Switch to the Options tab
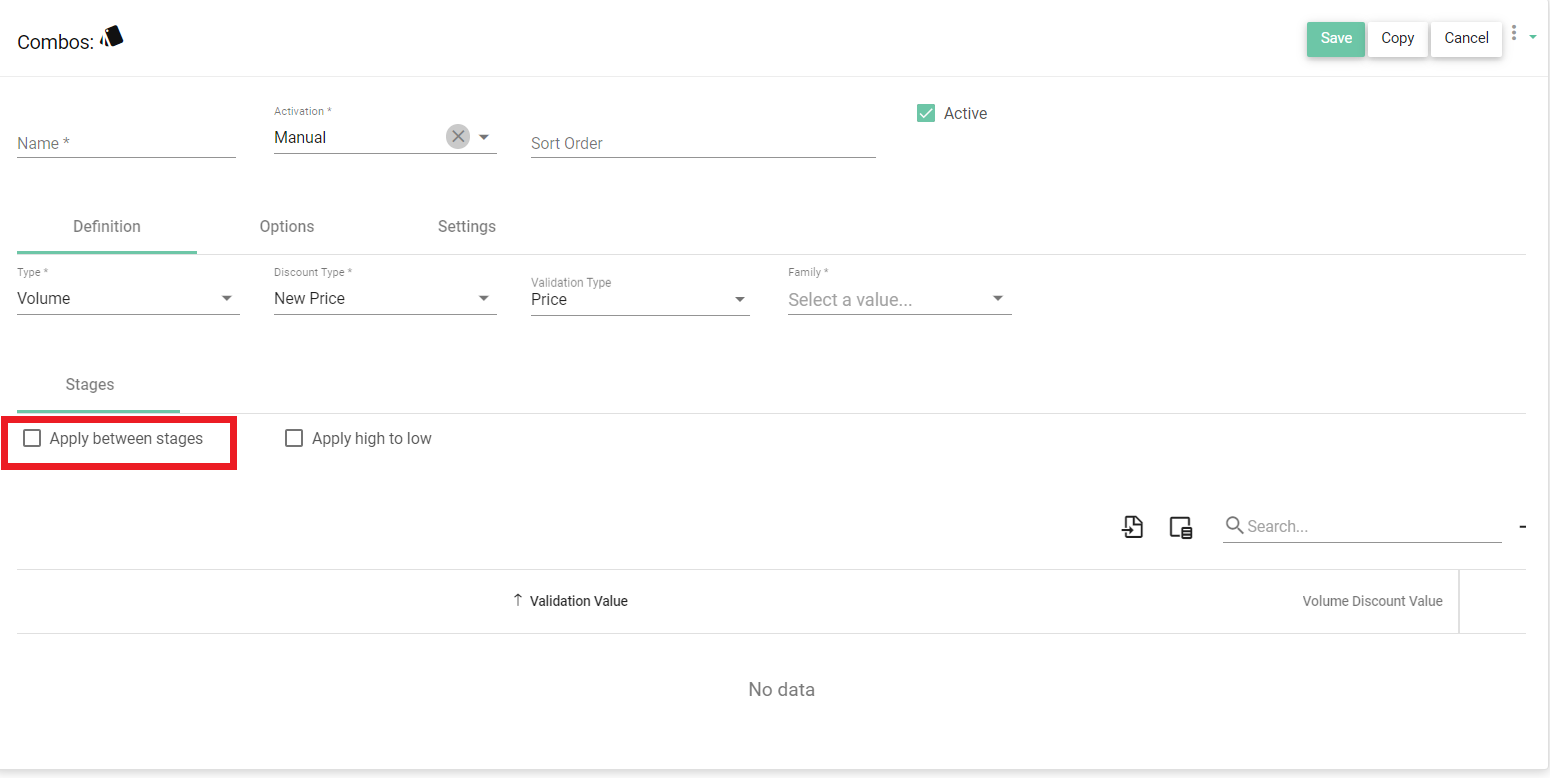Screen dimensions: 1550x778 click(x=287, y=226)
